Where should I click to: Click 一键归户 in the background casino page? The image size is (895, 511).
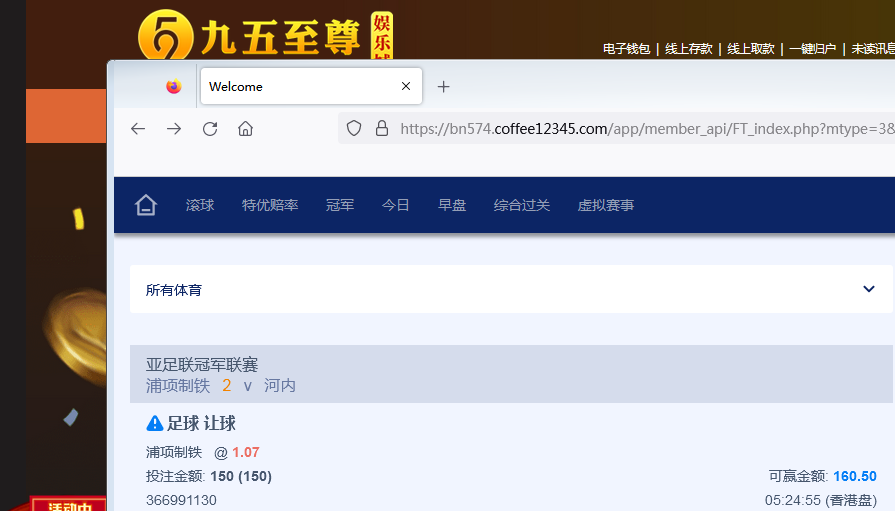coord(813,49)
